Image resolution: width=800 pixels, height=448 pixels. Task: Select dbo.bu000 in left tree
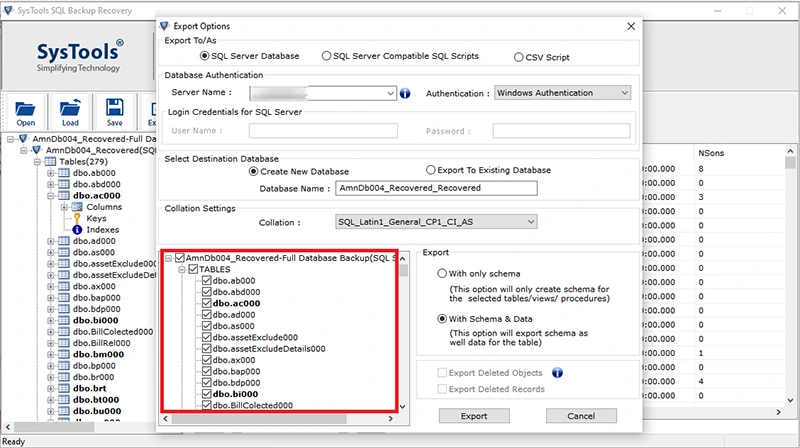coord(97,411)
